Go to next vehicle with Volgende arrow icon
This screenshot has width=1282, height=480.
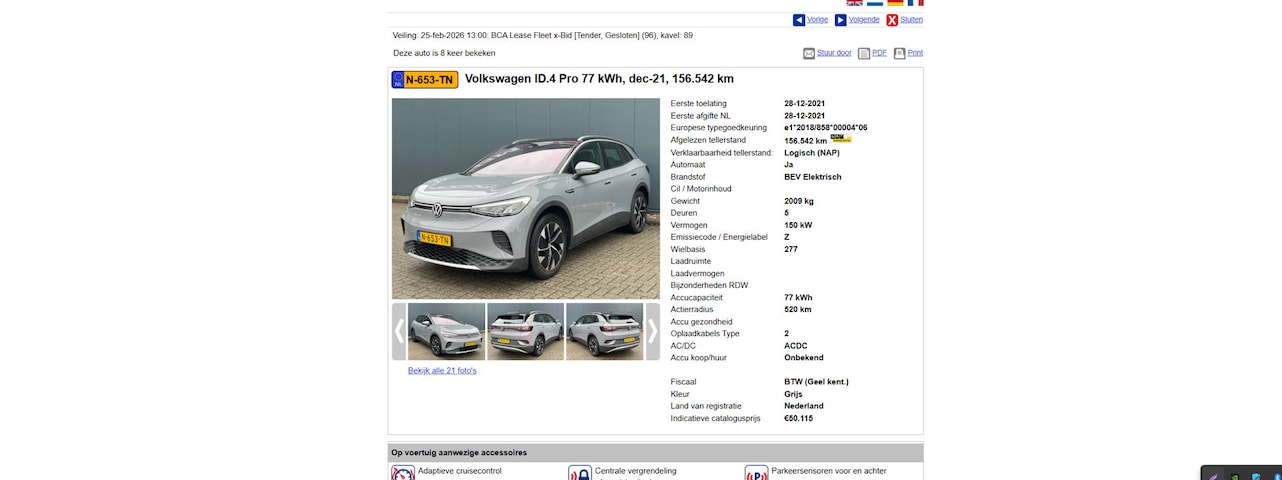pyautogui.click(x=841, y=20)
